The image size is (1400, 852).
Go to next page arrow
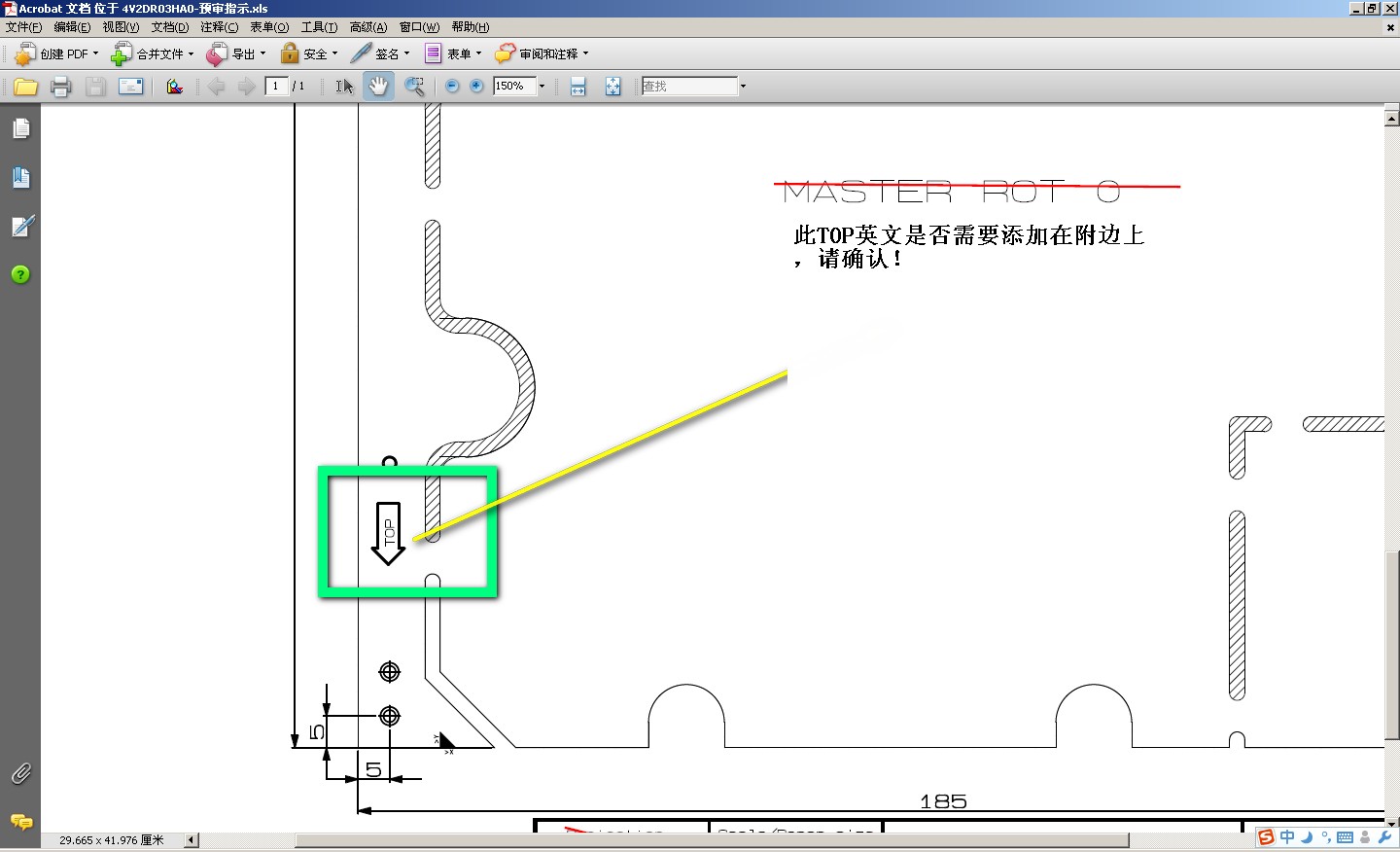pos(247,87)
